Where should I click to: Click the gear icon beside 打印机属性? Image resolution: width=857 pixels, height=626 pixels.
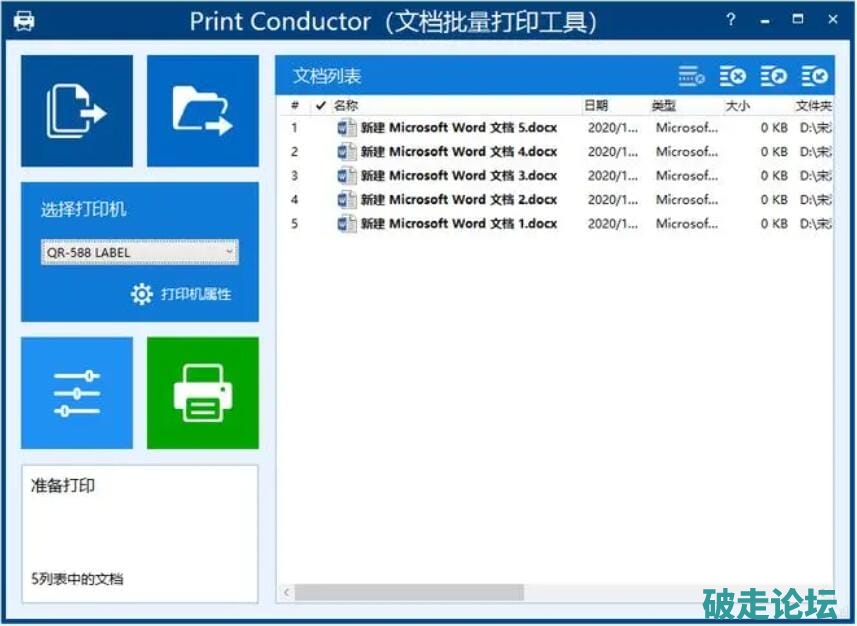coord(142,294)
